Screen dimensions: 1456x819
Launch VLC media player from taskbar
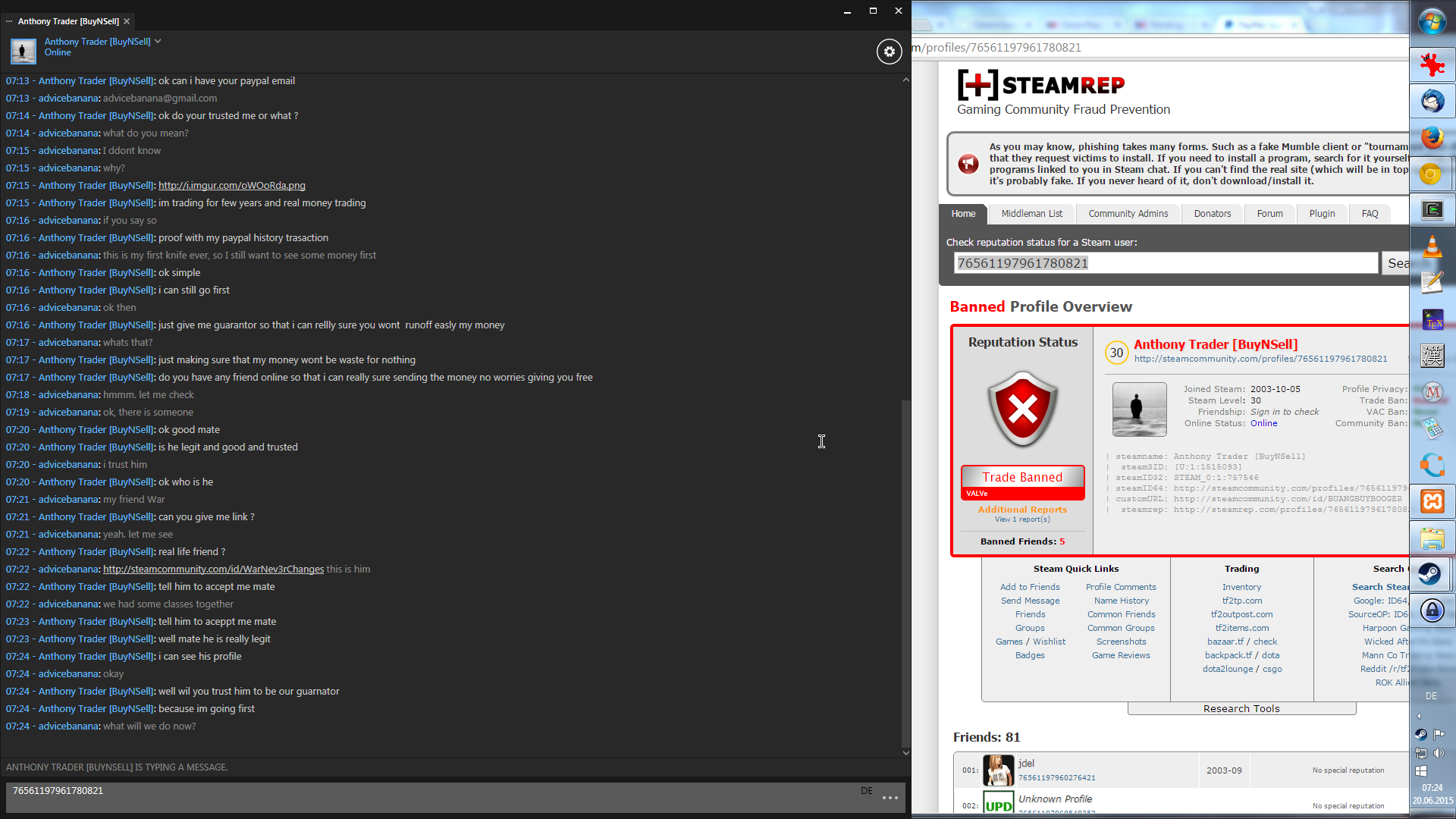click(1432, 246)
